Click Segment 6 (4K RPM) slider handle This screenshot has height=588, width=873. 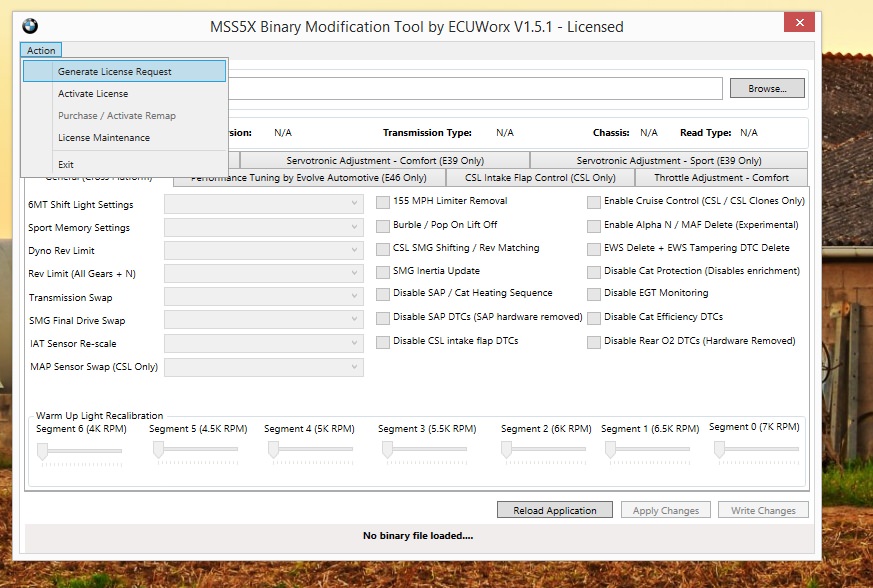[x=42, y=452]
